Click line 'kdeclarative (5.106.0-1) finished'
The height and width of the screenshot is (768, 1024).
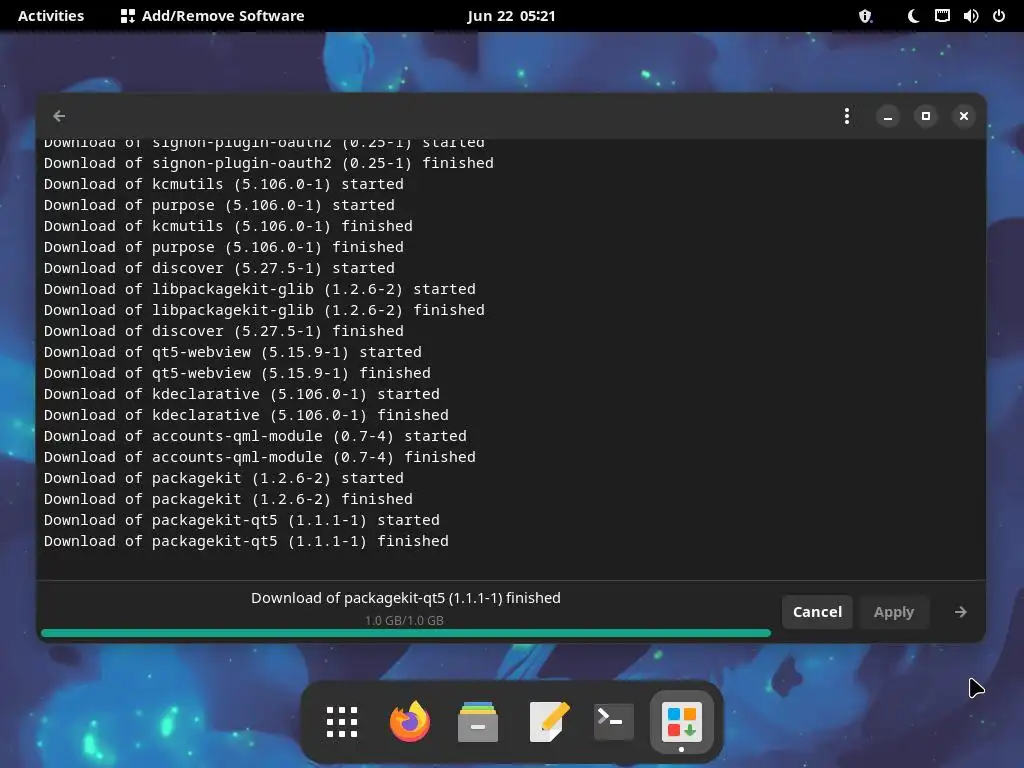pos(246,415)
